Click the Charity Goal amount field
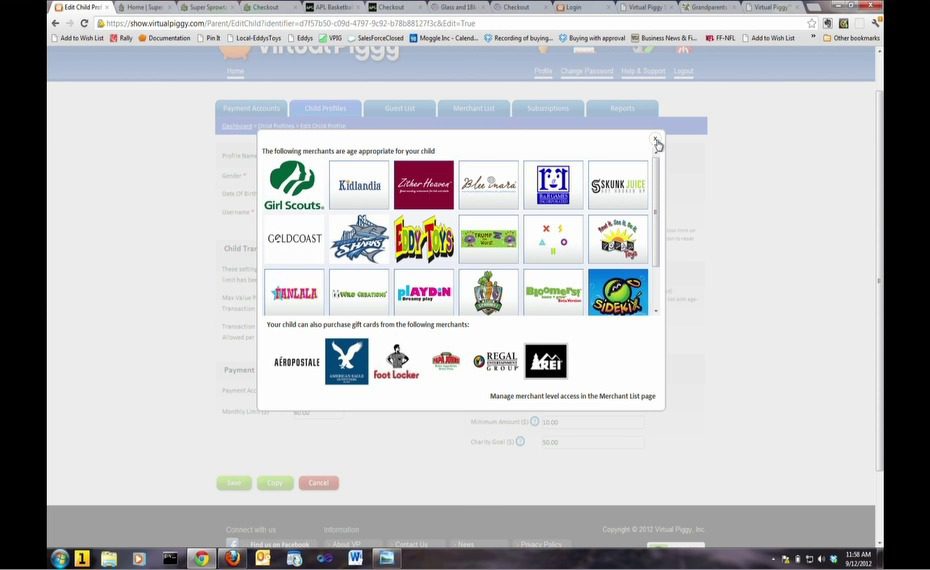The height and width of the screenshot is (570, 930). pos(592,442)
